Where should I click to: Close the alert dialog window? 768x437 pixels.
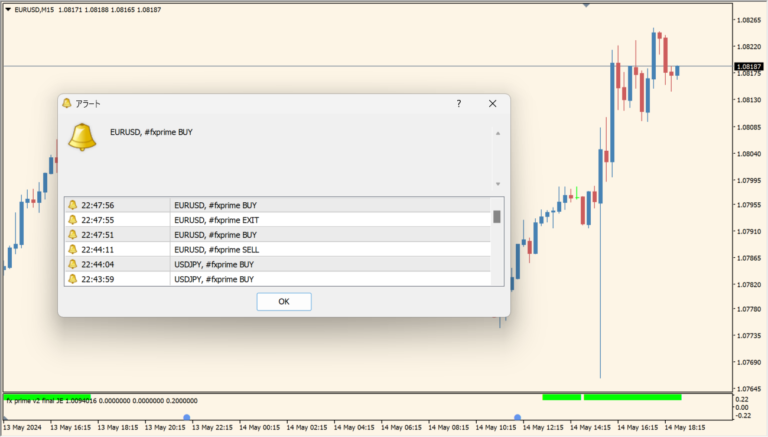(x=492, y=103)
